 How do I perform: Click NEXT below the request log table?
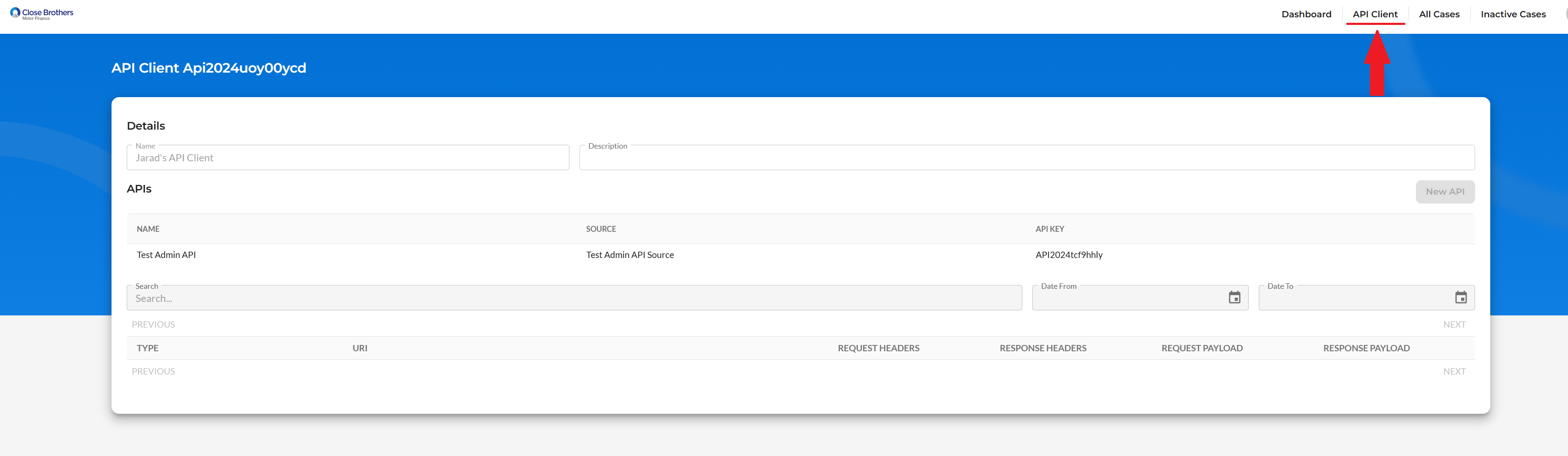coord(1454,371)
